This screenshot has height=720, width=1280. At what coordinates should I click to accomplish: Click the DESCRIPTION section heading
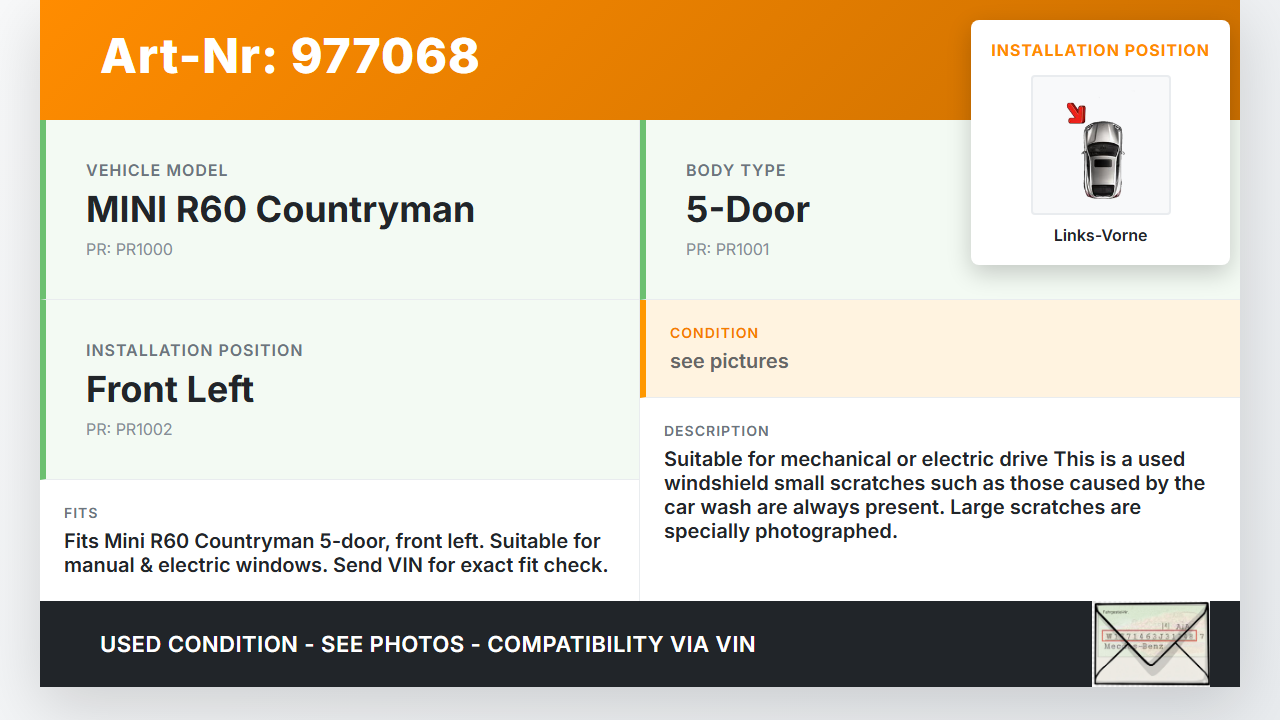click(716, 431)
